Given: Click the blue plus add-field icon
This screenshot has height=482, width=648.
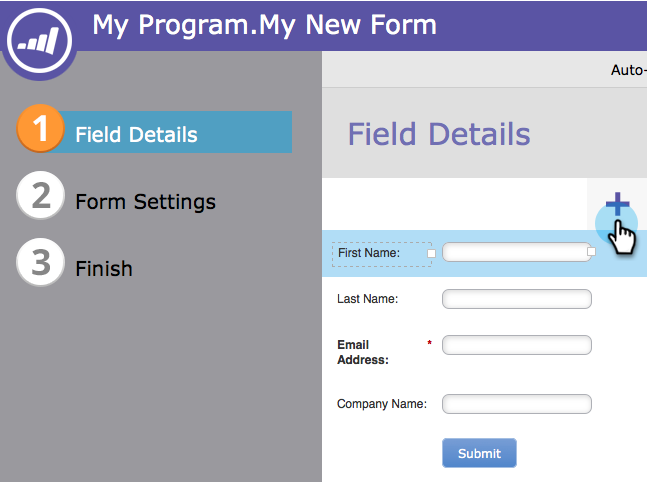Looking at the screenshot, I should point(617,205).
